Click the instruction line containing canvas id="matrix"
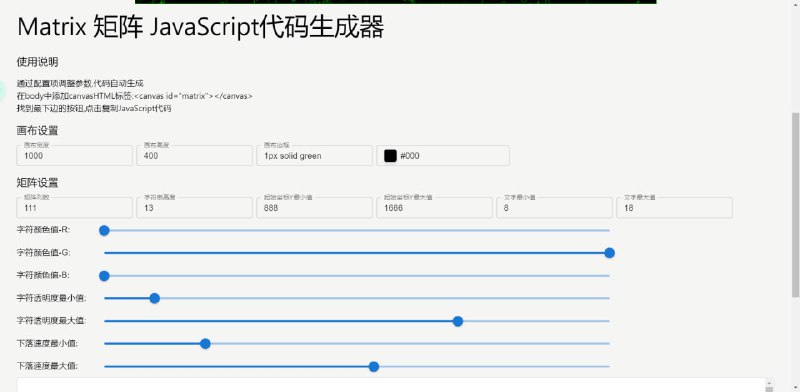The image size is (800, 392). [x=135, y=96]
